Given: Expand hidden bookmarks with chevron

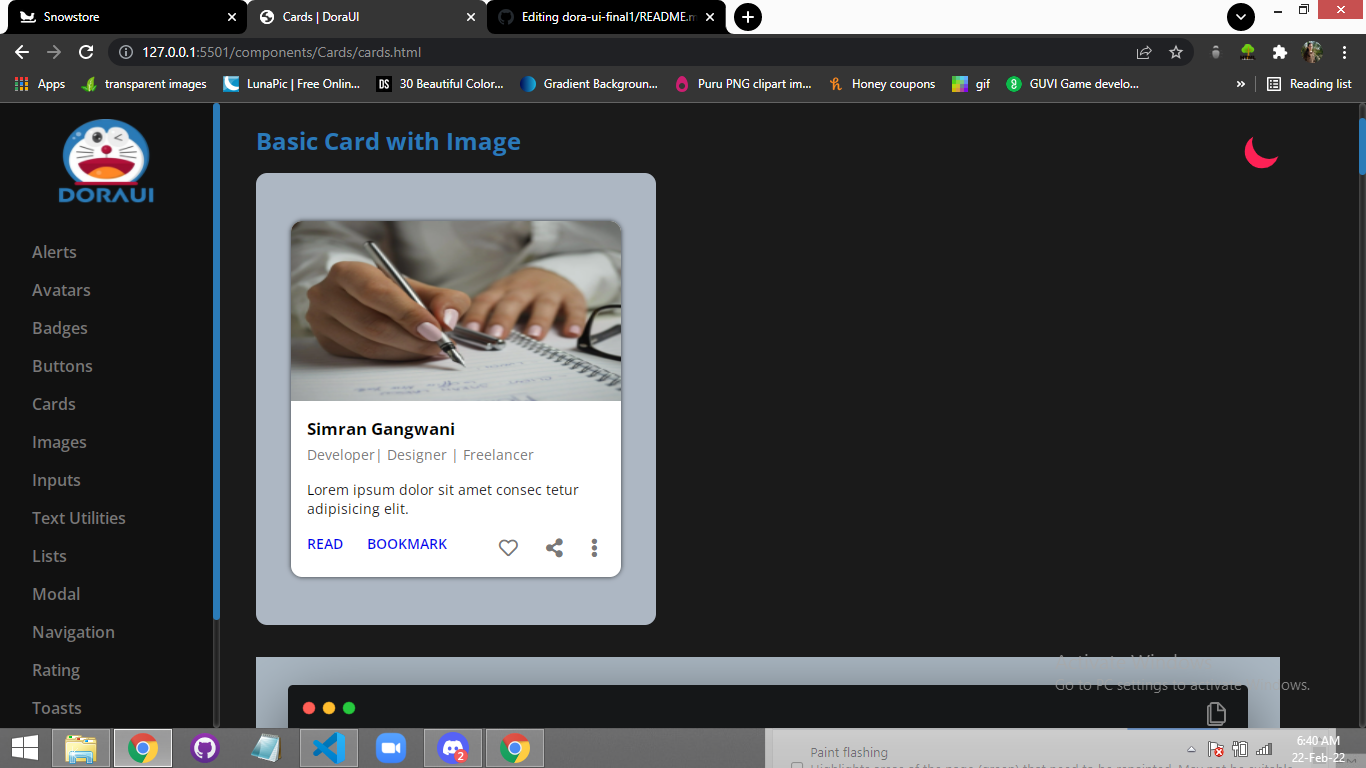Looking at the screenshot, I should click(1241, 84).
